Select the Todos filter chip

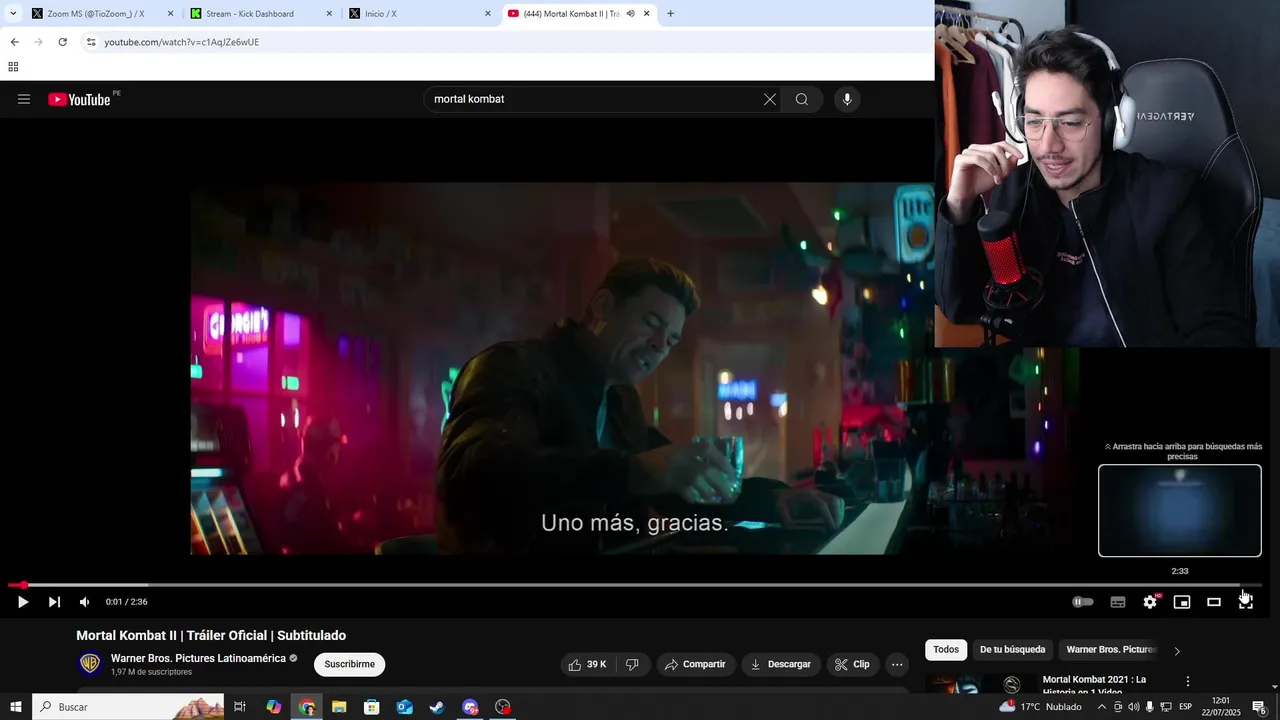click(x=946, y=650)
